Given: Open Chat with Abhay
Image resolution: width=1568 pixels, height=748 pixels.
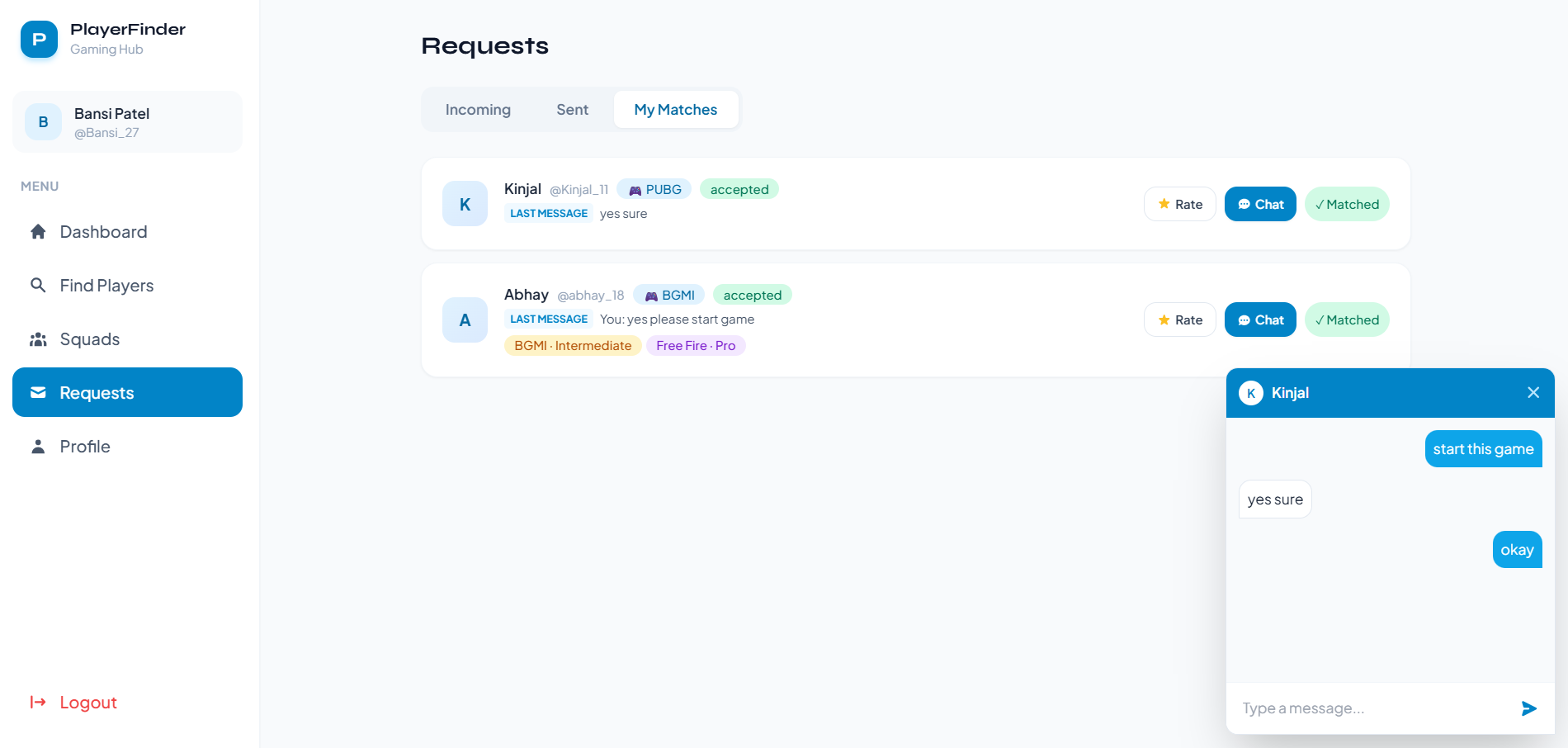Looking at the screenshot, I should point(1260,320).
